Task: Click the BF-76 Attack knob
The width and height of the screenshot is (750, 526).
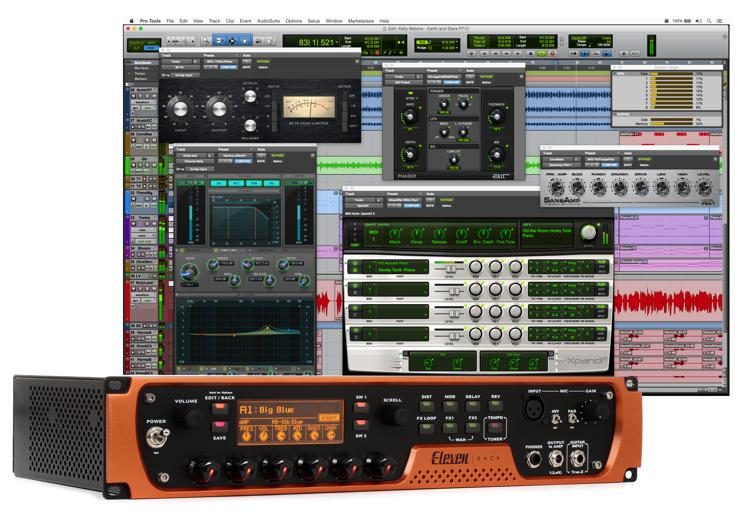Action: [250, 97]
